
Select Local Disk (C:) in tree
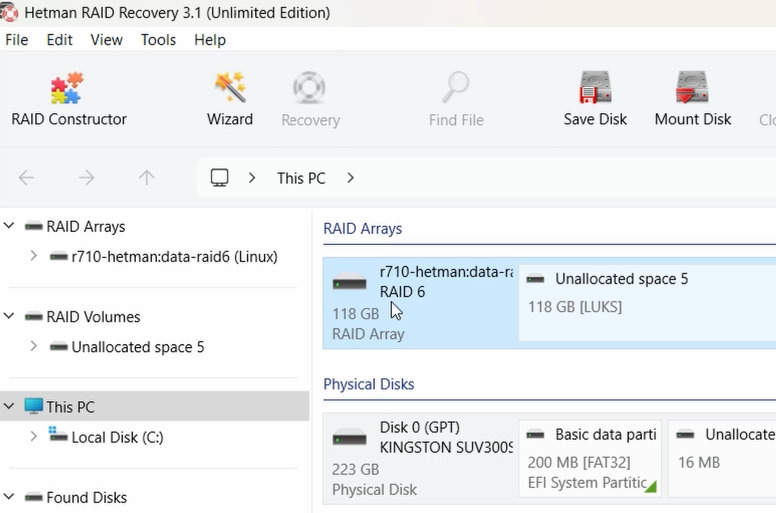pos(117,437)
